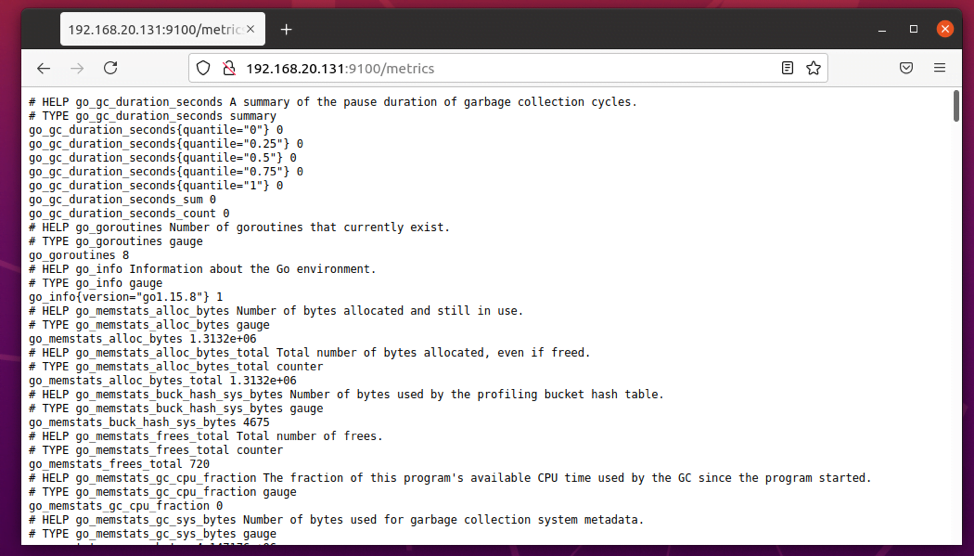
Task: Save page to Pocket
Action: 906,68
